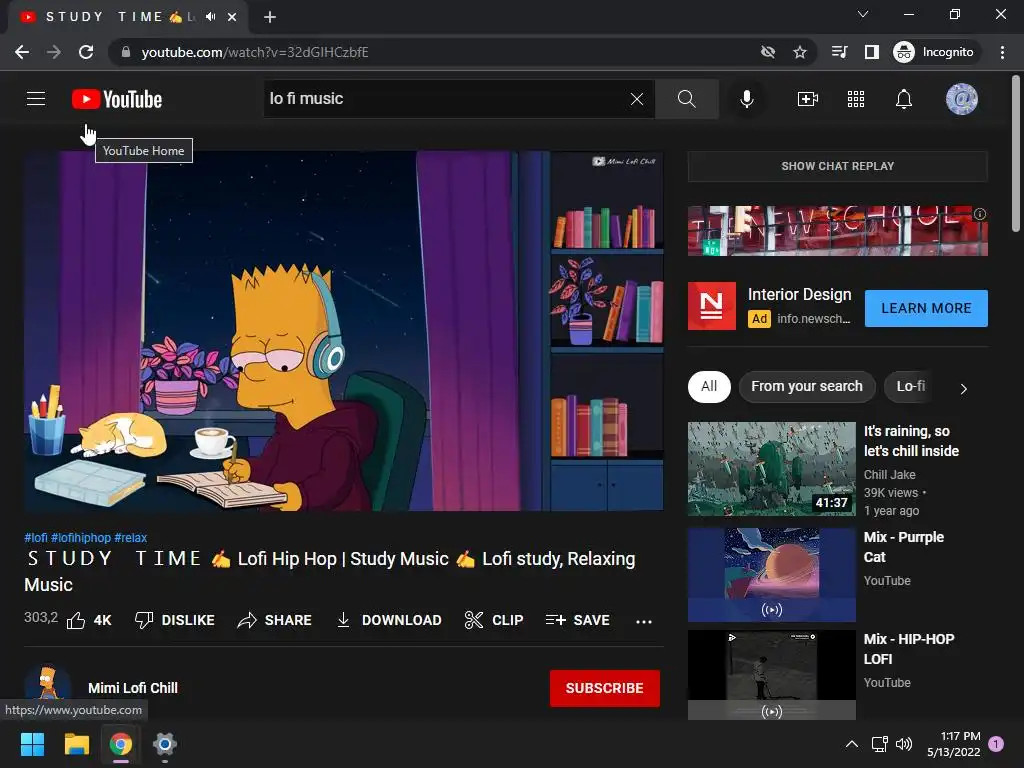Open the notifications bell
1024x768 pixels.
click(x=904, y=99)
